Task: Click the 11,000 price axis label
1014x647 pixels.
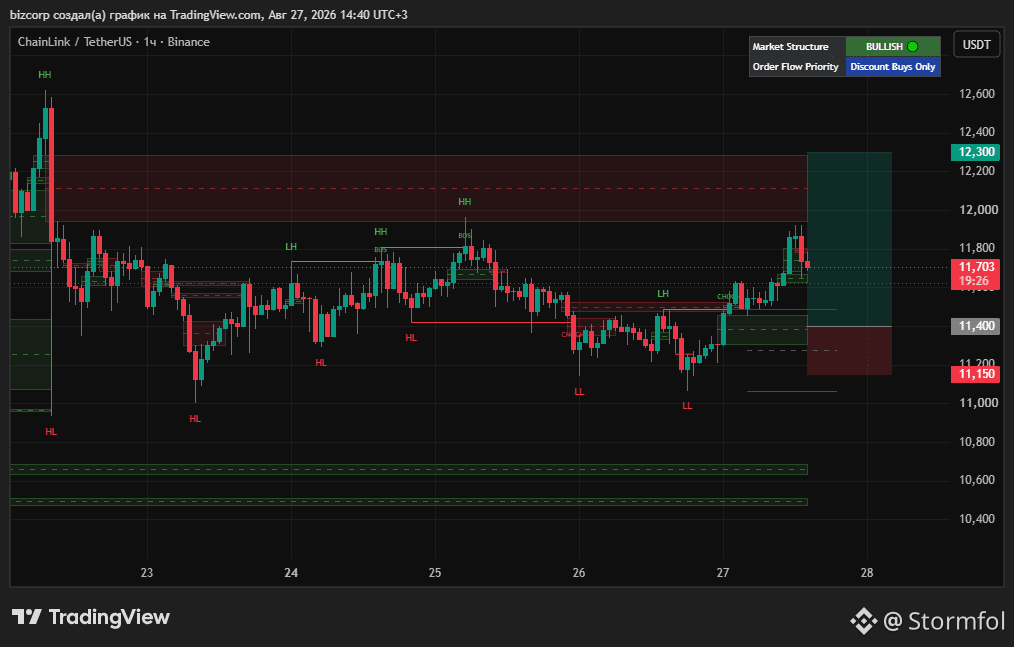Action: point(978,402)
